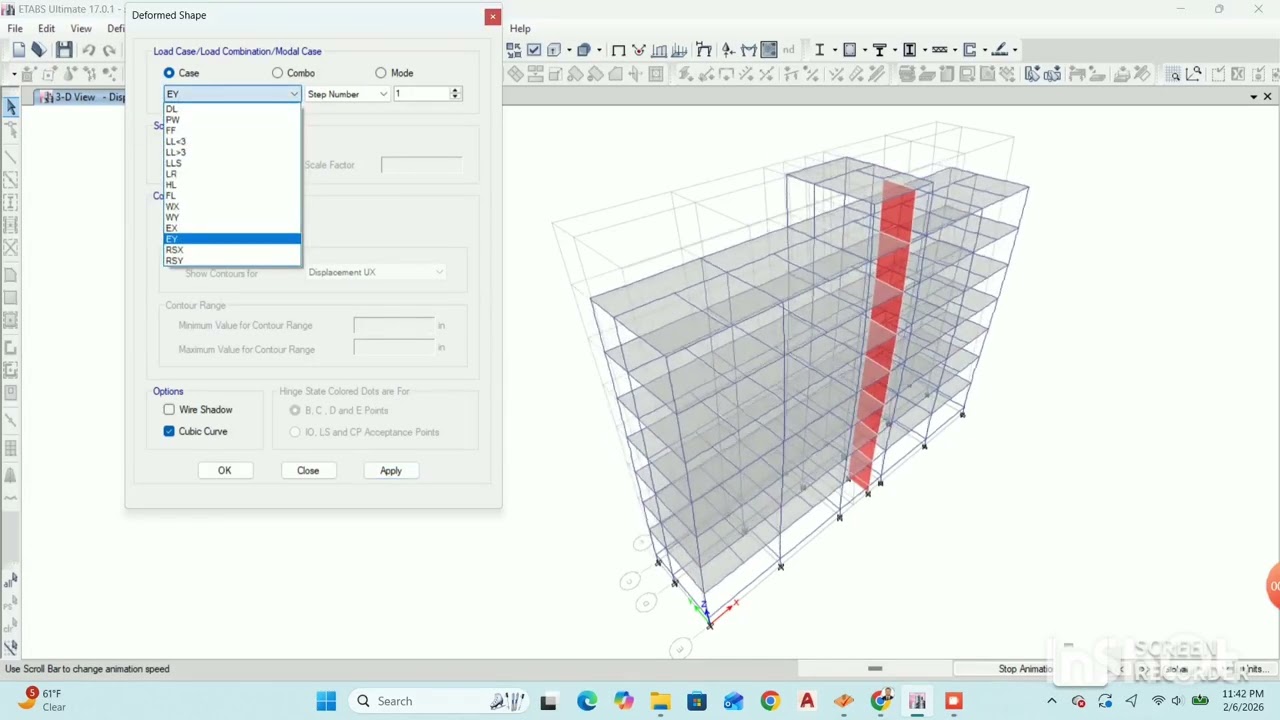The image size is (1280, 720).
Task: Click the 'nd' named display toolbar icon
Action: point(789,50)
